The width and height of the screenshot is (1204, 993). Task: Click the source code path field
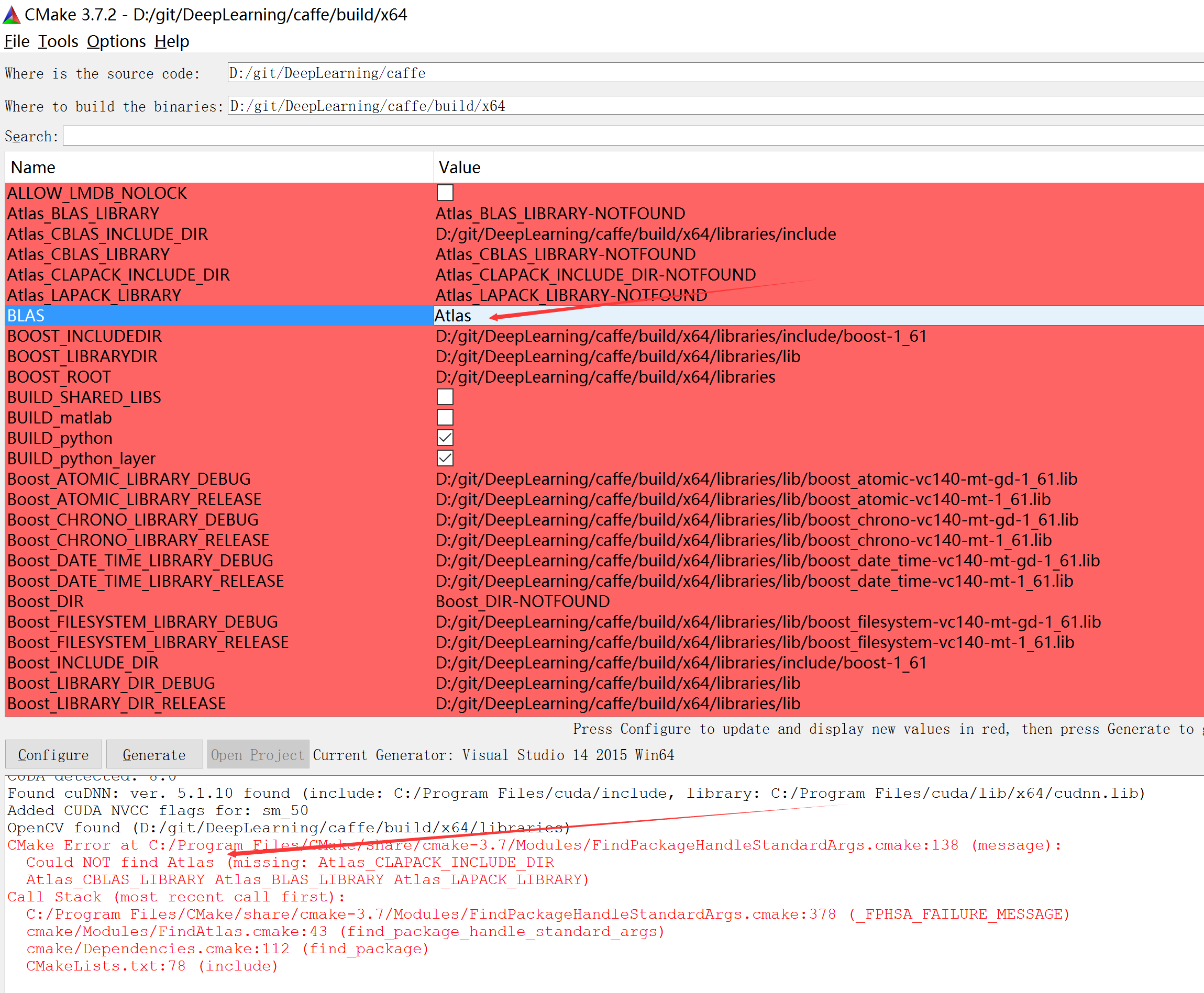point(715,73)
